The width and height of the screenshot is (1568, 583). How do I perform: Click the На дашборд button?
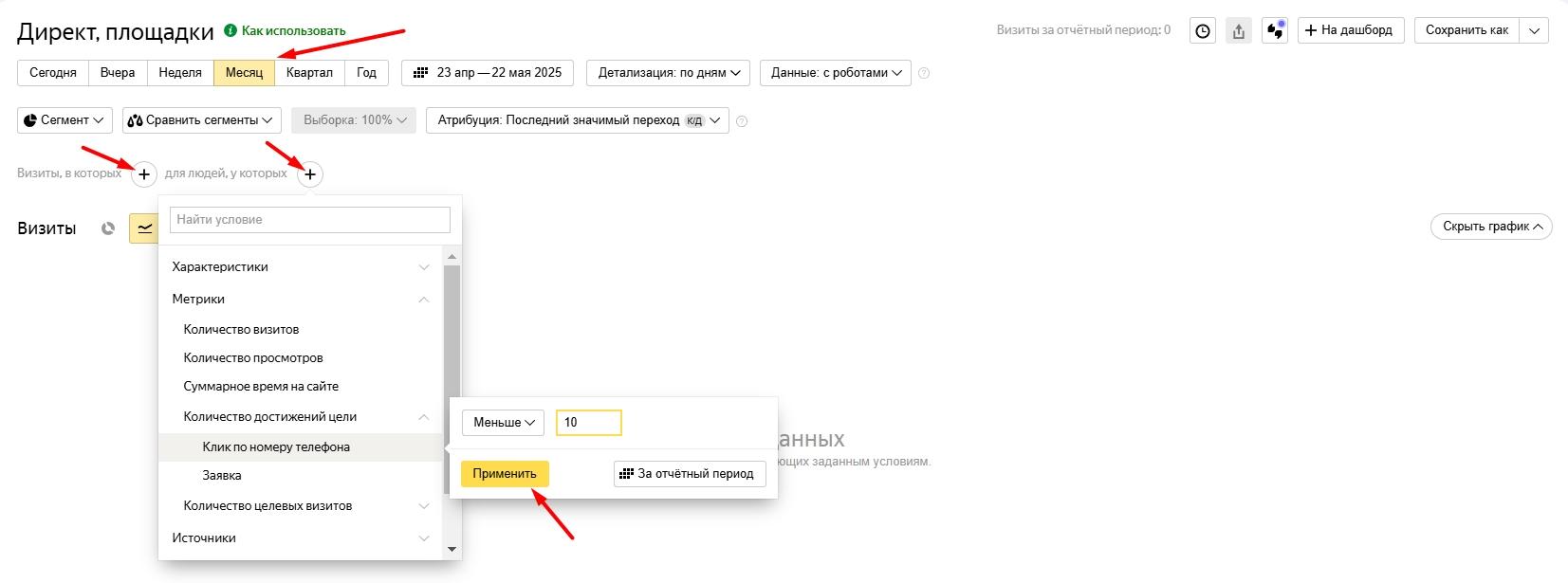pos(1351,30)
